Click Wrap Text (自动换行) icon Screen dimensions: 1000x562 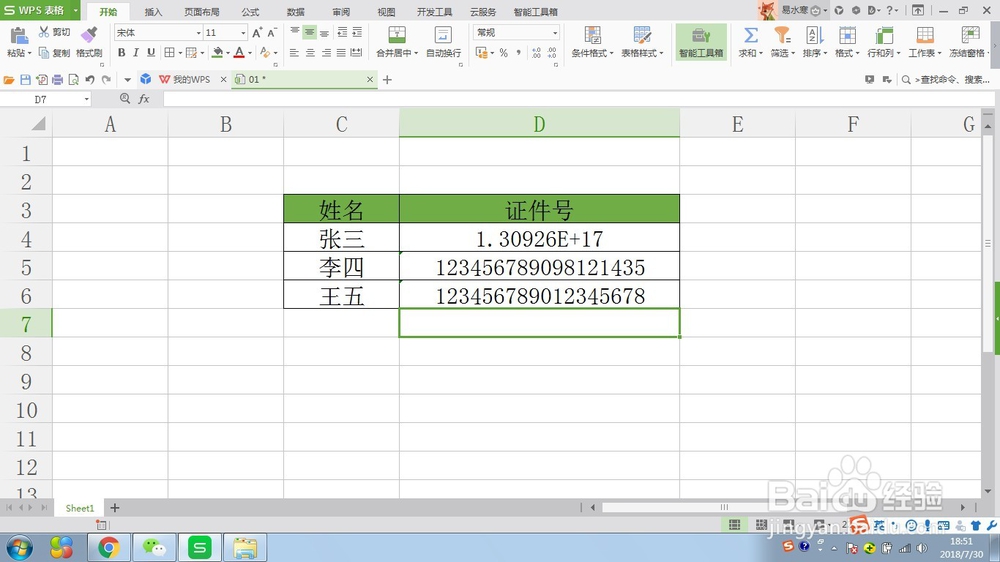[x=443, y=35]
